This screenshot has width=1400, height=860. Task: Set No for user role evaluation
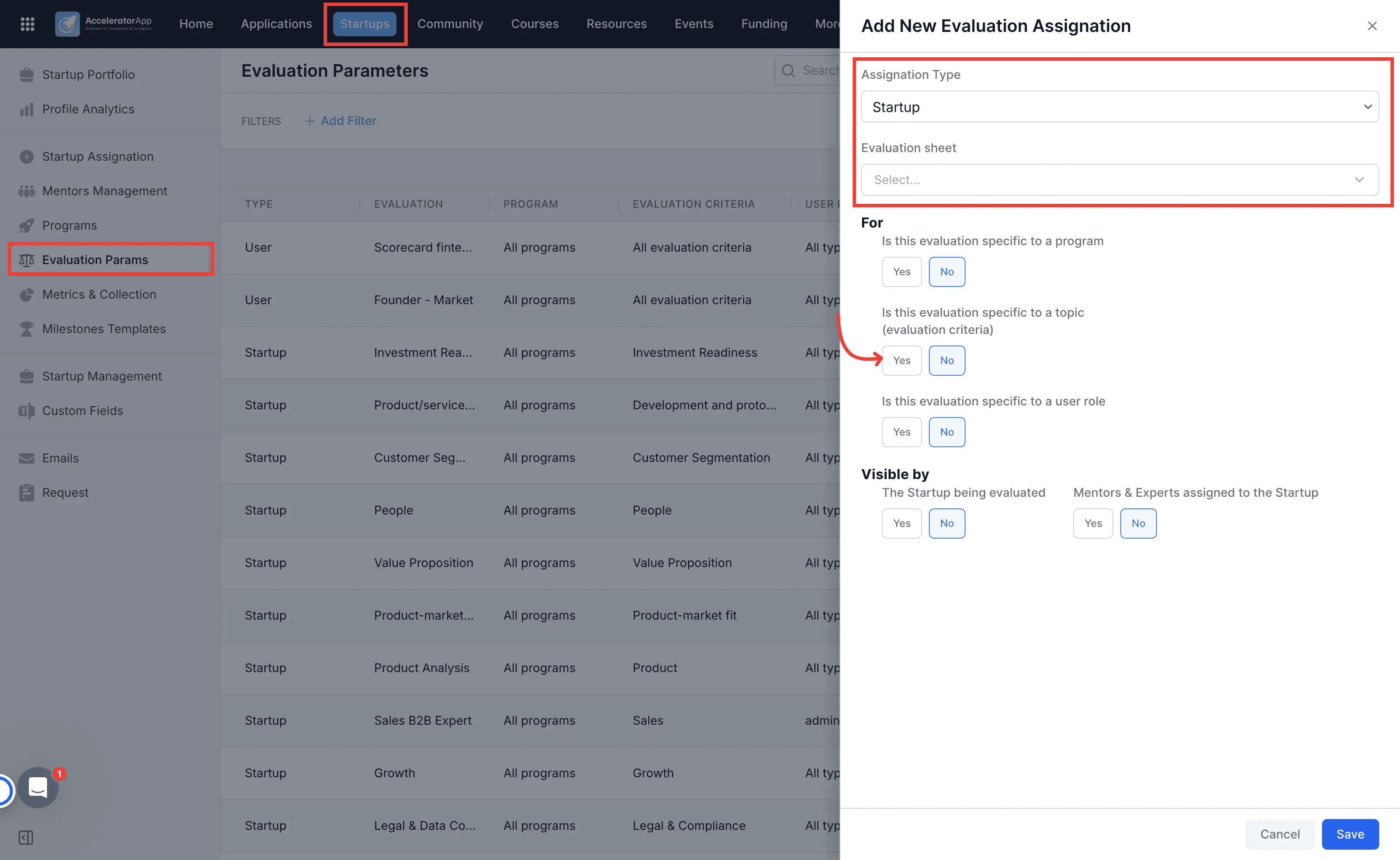coord(947,432)
